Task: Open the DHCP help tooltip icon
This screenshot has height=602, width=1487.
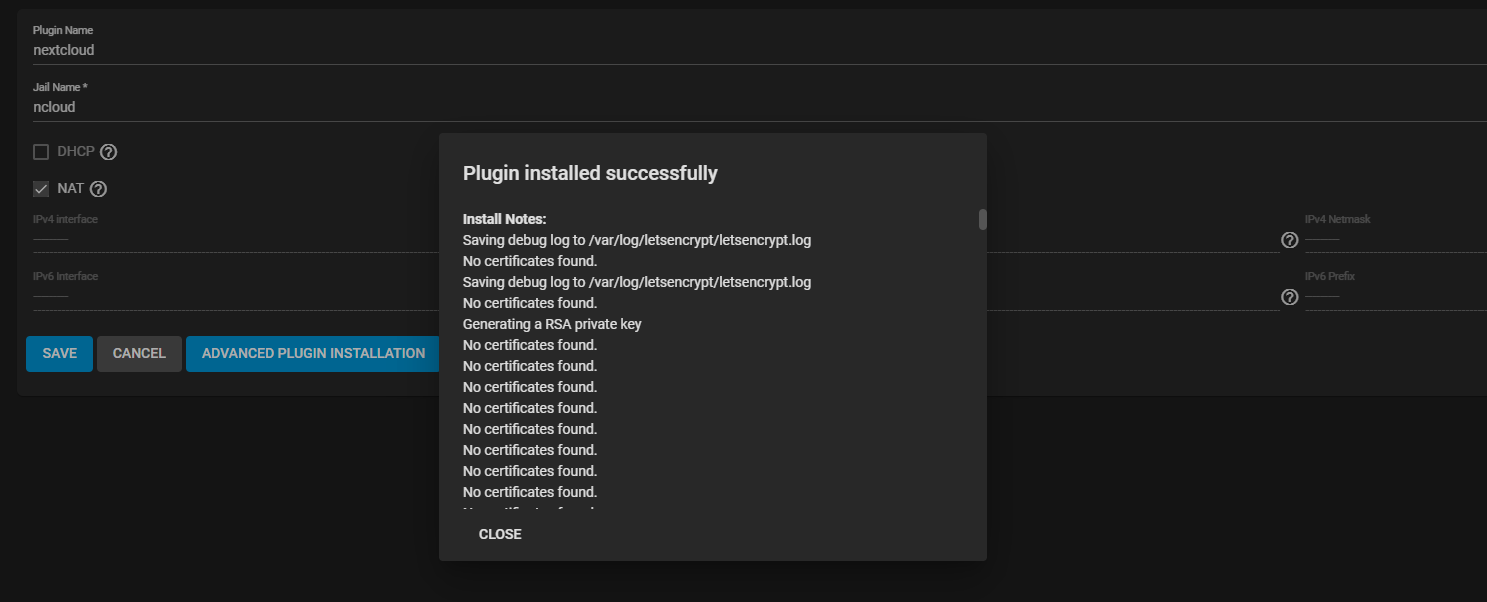Action: pos(109,152)
